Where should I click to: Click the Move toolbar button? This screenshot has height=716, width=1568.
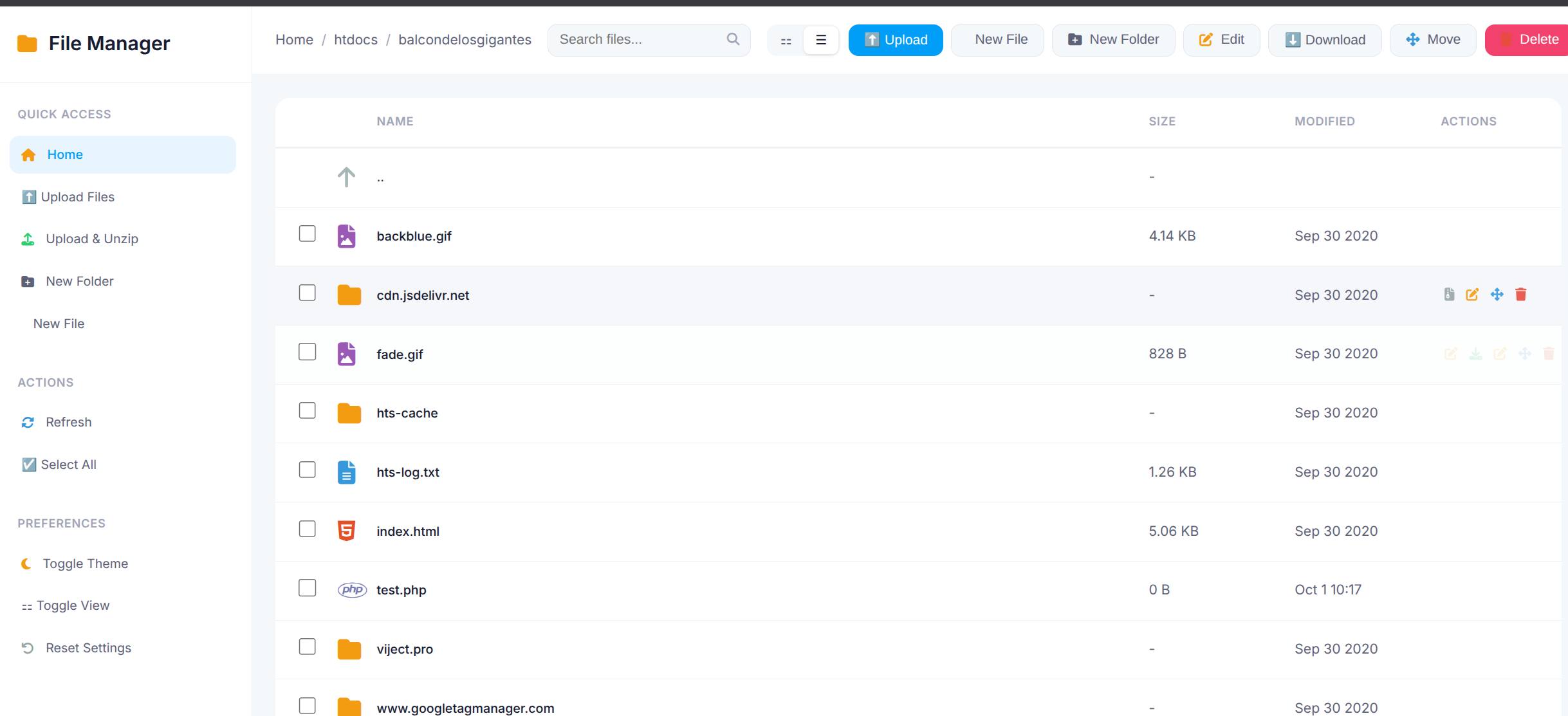(x=1433, y=40)
